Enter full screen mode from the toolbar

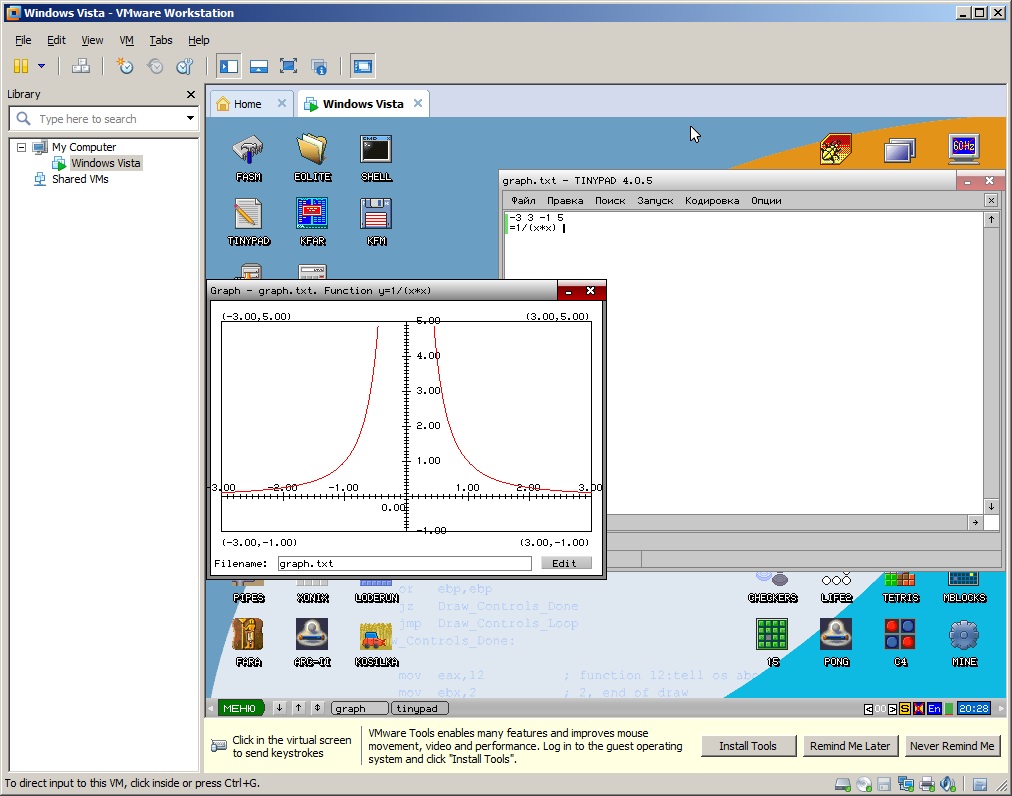click(x=289, y=66)
